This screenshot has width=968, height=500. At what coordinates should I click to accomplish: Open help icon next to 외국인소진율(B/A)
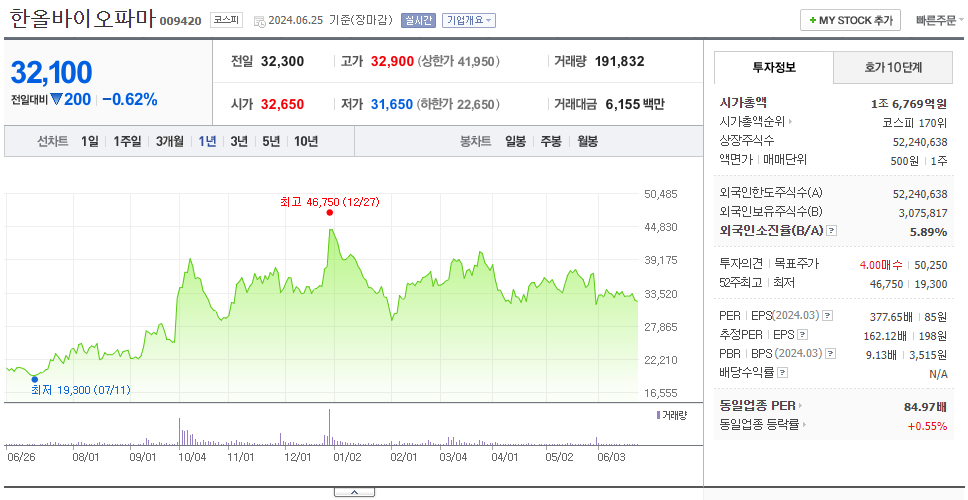832,231
